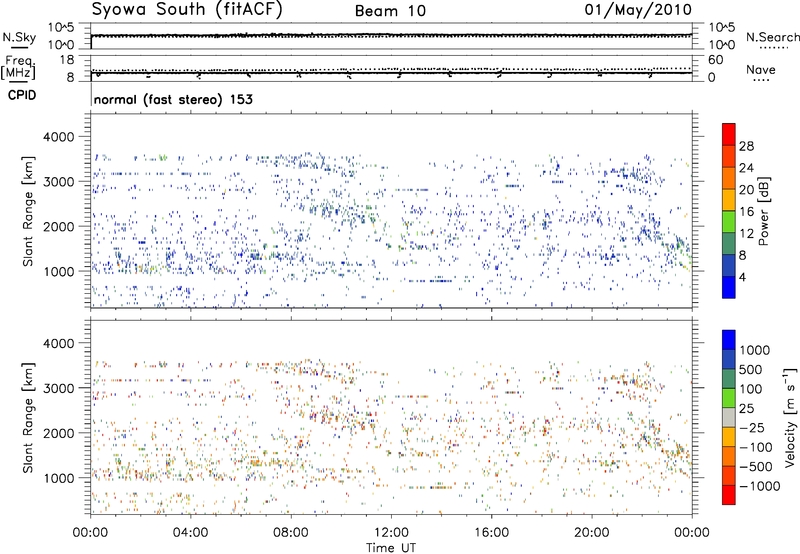Screen dimensions: 800x554
Task: Pick the gray -25 to 25 Velocity segment
Action: click(729, 417)
